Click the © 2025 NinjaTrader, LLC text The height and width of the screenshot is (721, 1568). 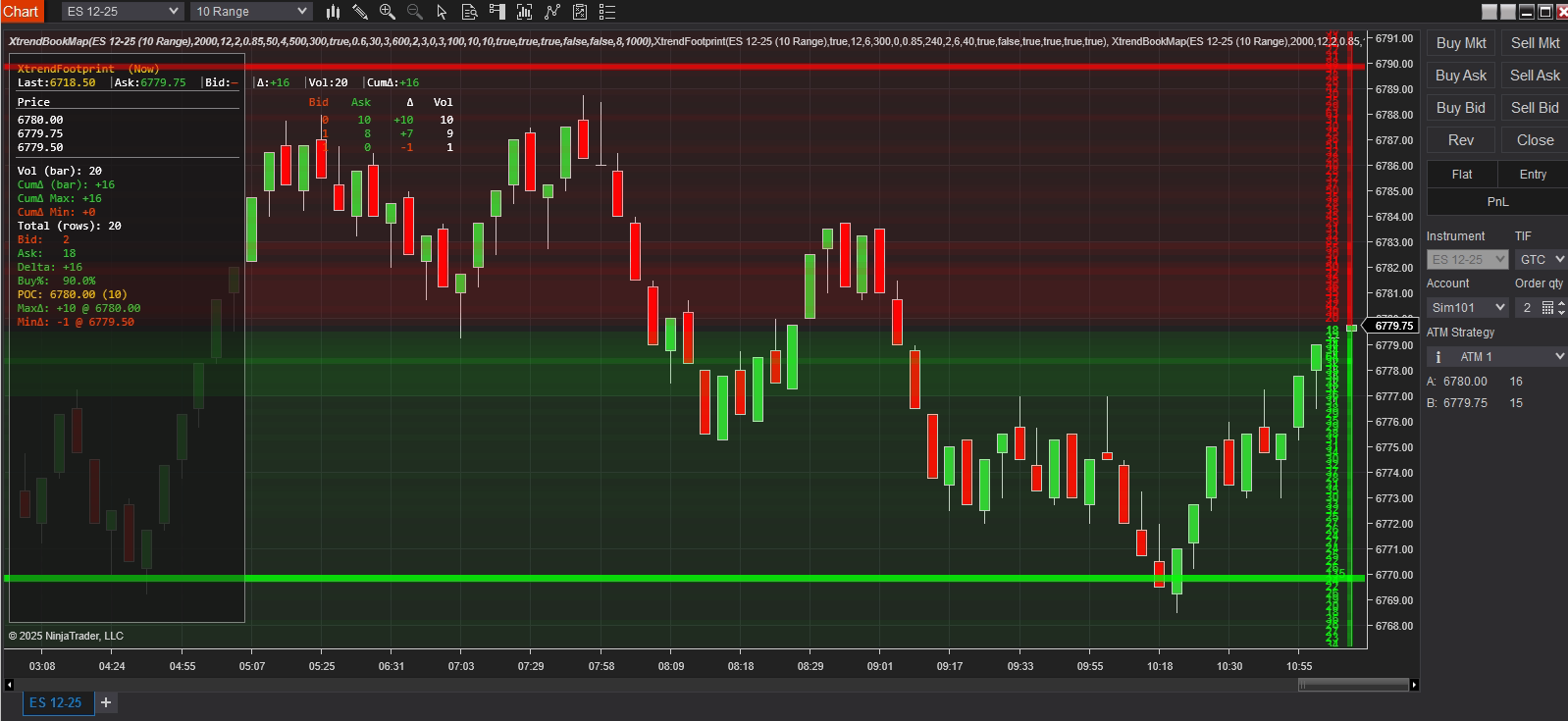(66, 636)
